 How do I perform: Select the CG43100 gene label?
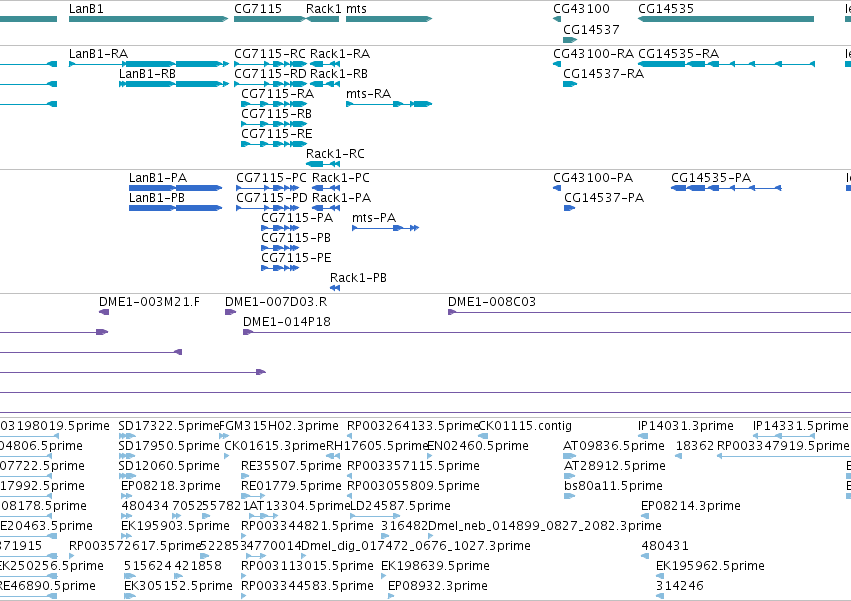coord(581,9)
